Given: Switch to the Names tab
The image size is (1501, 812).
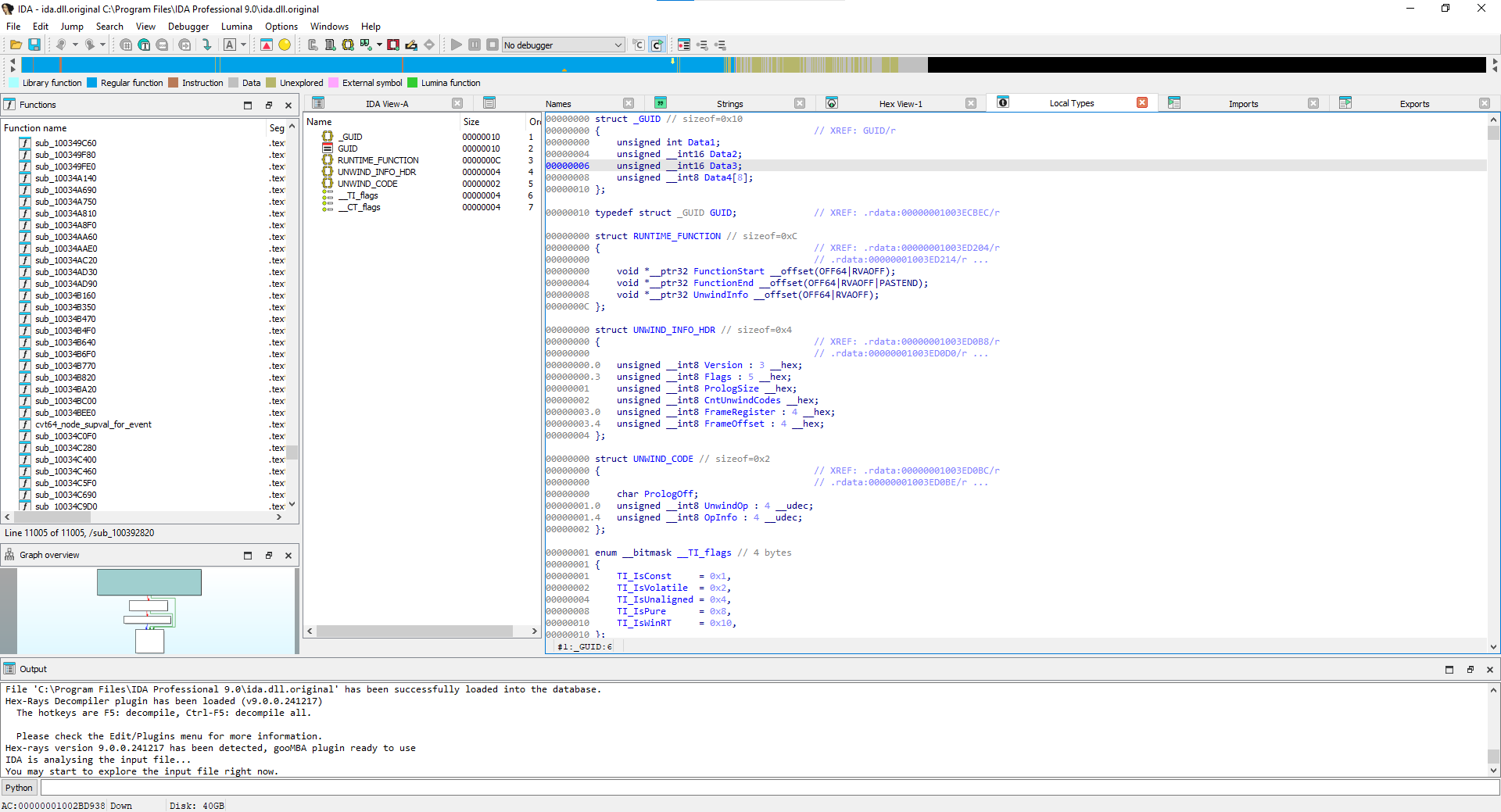Looking at the screenshot, I should click(558, 104).
